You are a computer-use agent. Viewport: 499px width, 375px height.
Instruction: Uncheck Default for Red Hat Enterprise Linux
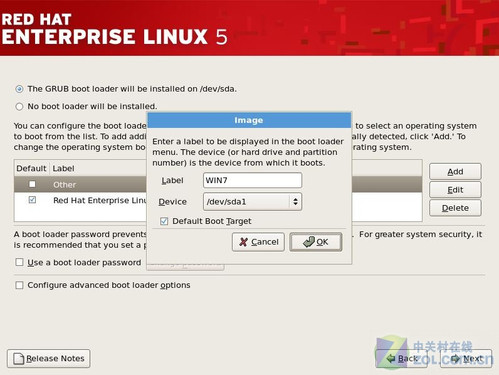pos(32,200)
